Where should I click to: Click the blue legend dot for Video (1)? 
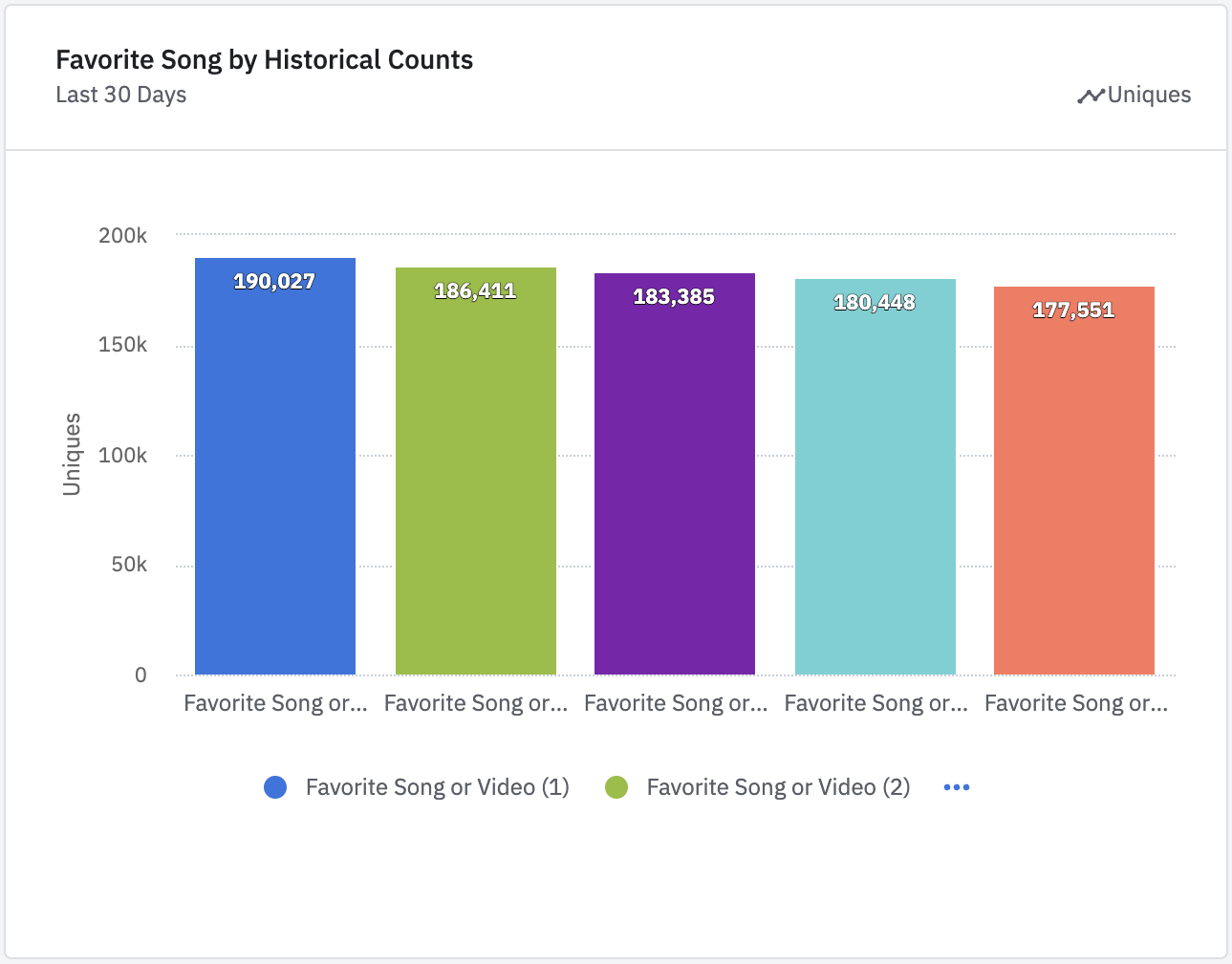[x=275, y=787]
